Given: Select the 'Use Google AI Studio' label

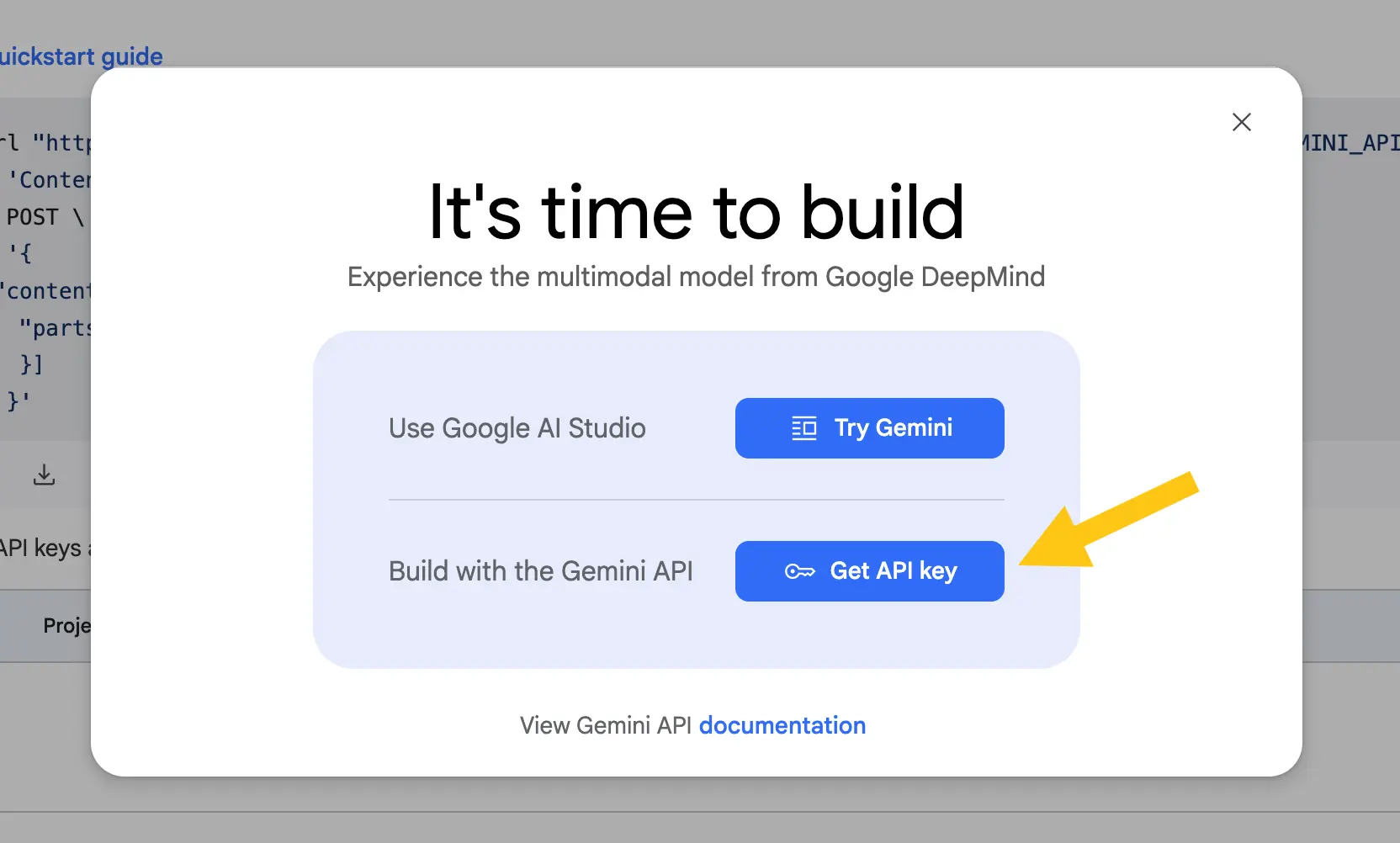Looking at the screenshot, I should [x=517, y=428].
